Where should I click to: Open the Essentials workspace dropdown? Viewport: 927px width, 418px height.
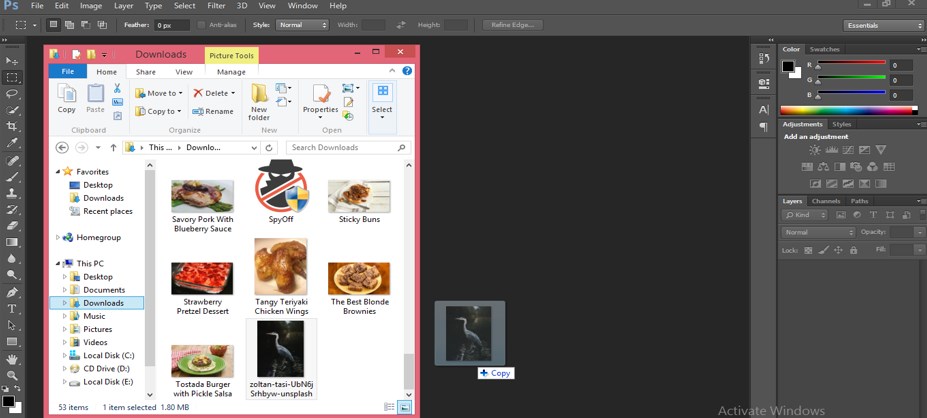(x=883, y=25)
